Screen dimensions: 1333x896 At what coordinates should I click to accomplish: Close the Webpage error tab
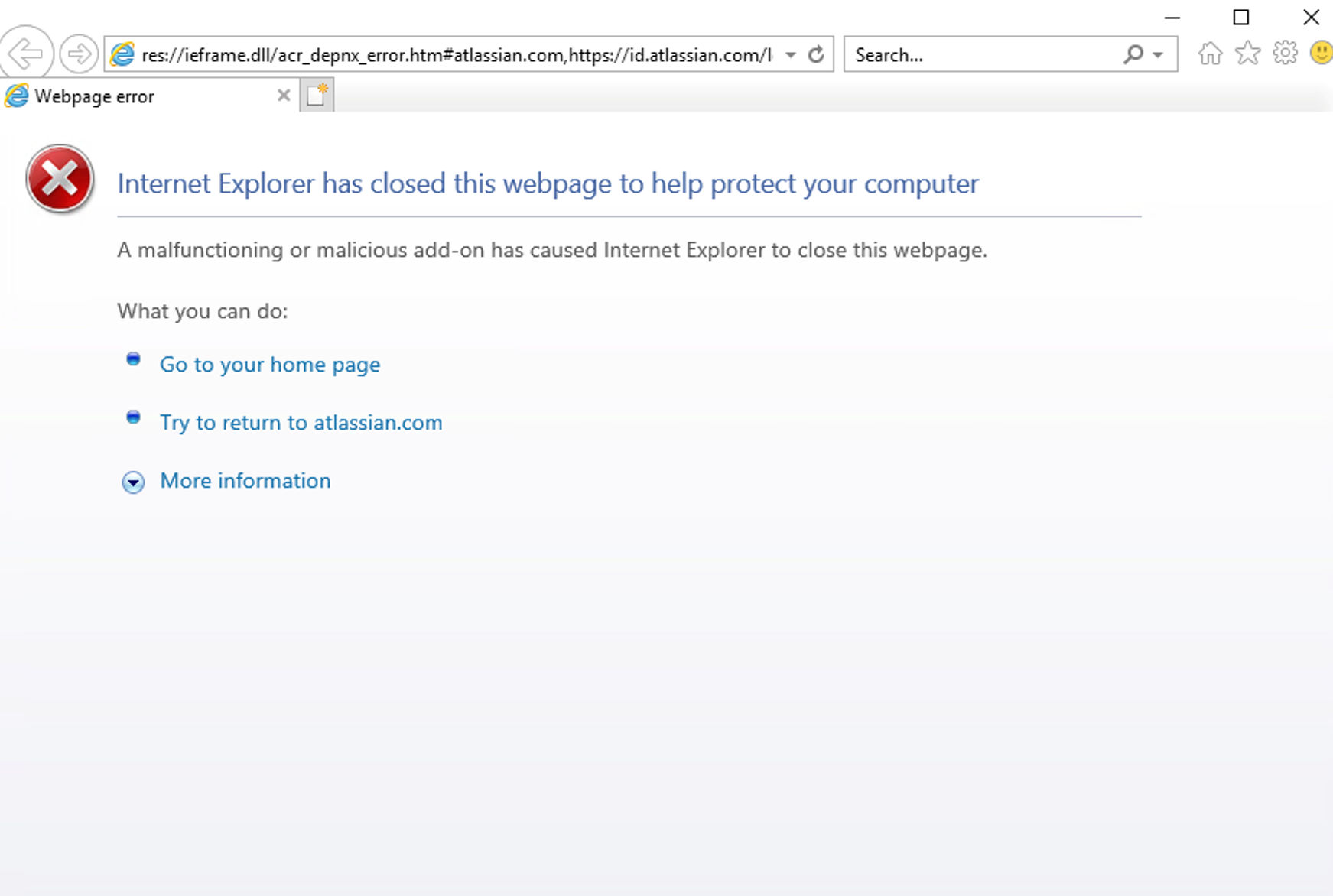click(284, 96)
